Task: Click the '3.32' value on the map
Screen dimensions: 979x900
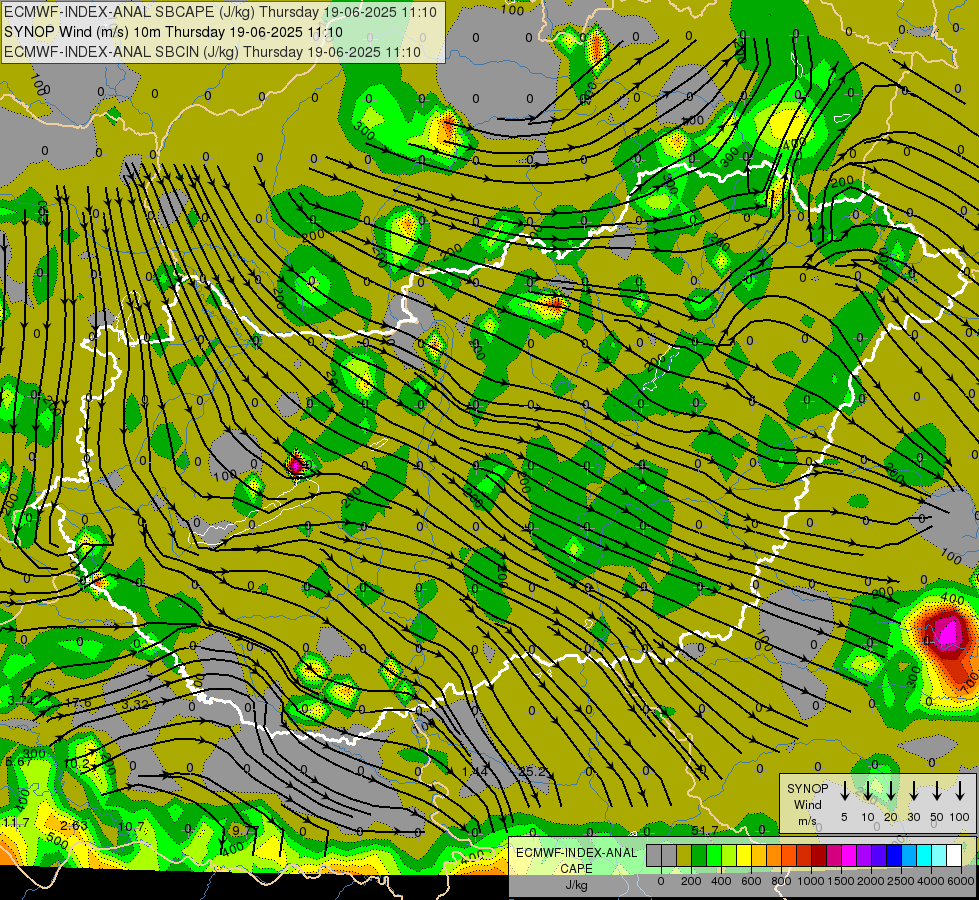Action: [135, 705]
